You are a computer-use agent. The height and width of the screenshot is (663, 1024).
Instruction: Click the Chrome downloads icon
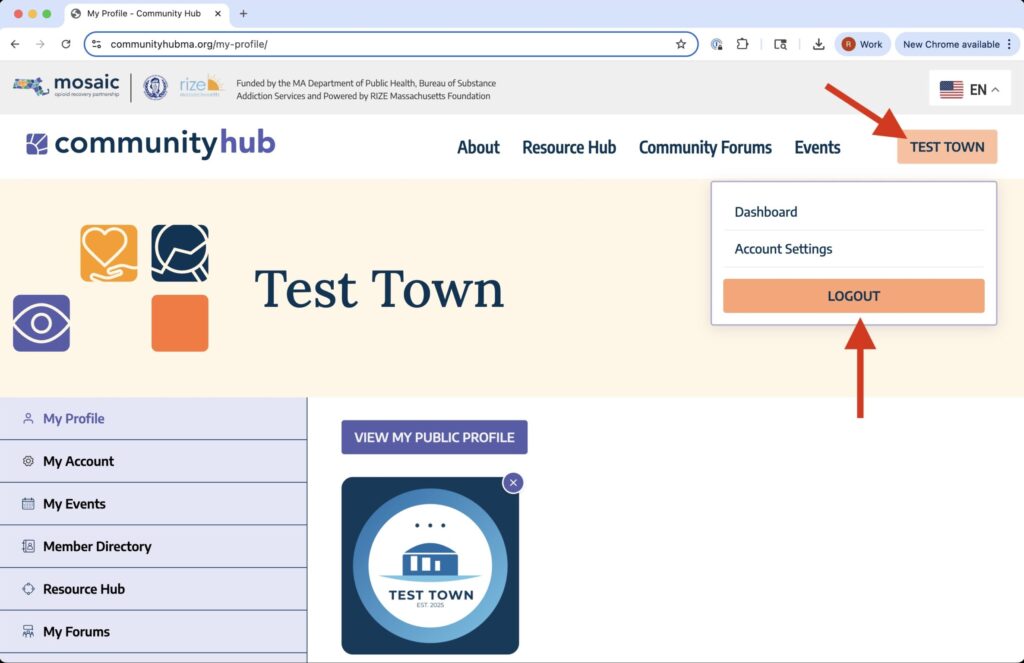pos(818,44)
